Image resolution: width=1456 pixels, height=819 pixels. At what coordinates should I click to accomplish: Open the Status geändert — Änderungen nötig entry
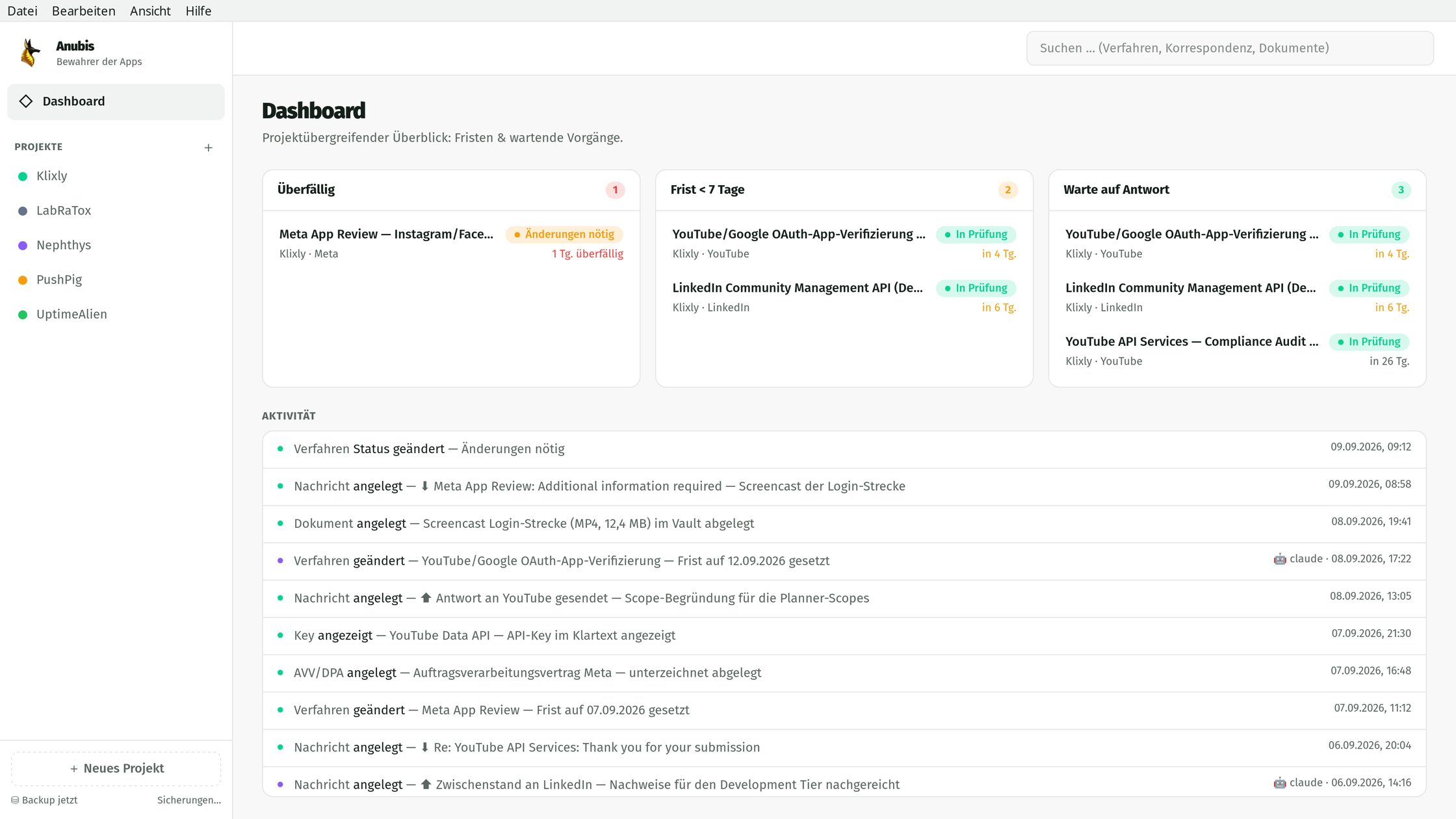[x=844, y=449]
